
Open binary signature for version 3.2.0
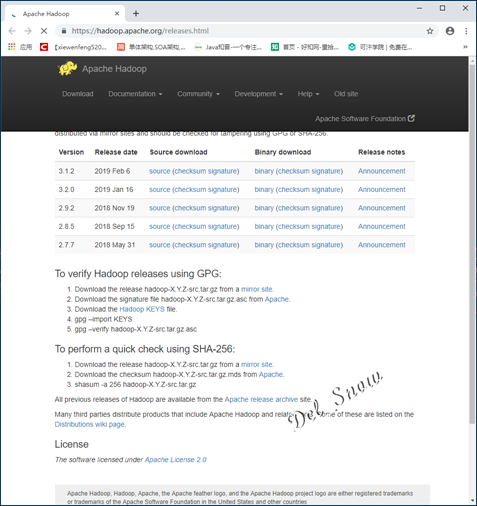click(325, 190)
